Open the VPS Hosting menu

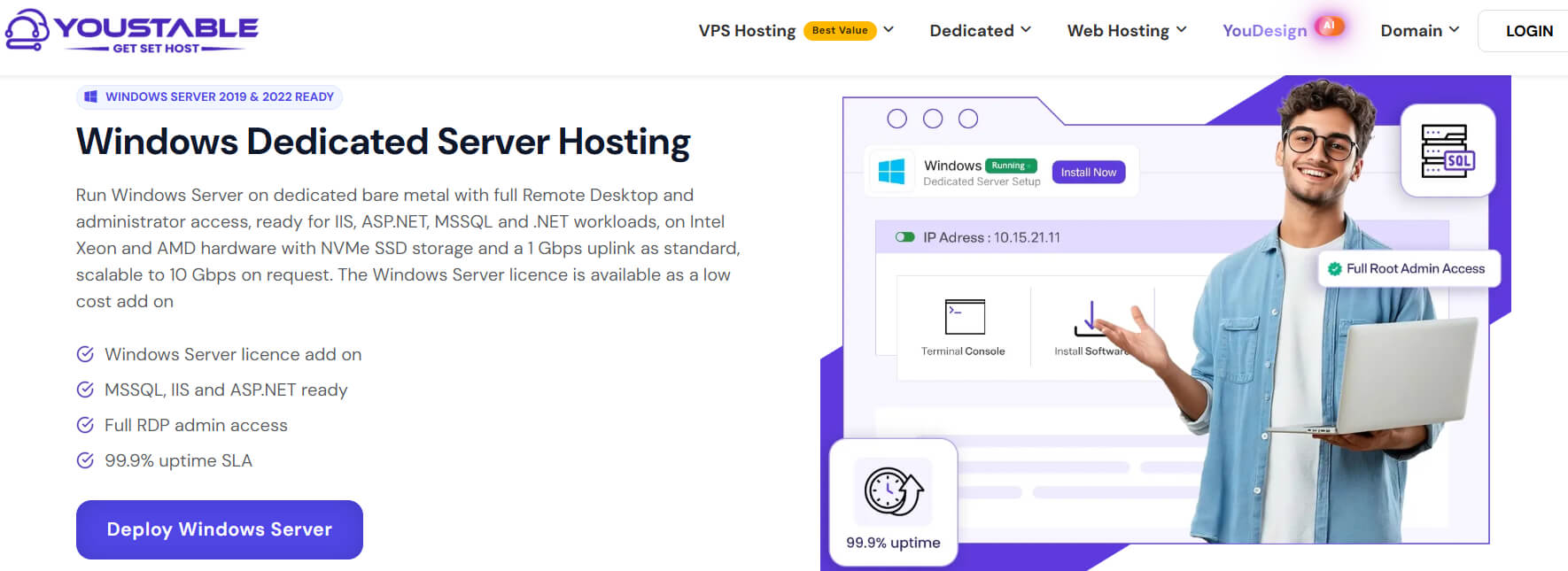click(x=747, y=31)
